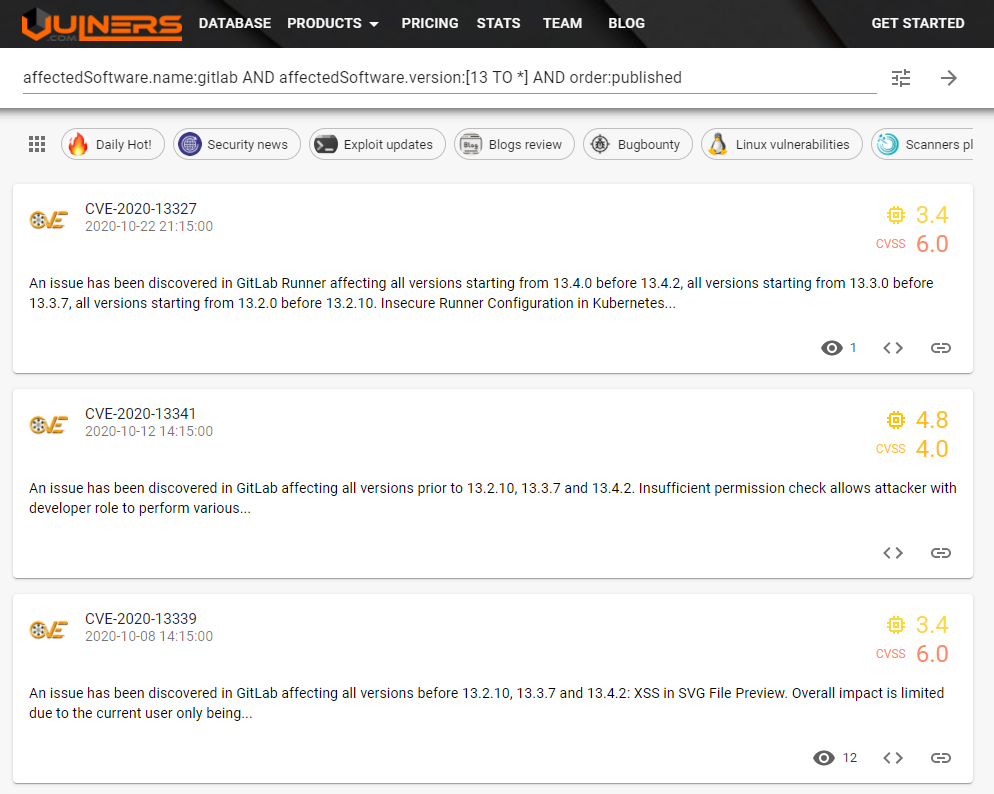Click into the search query field

coord(448,78)
